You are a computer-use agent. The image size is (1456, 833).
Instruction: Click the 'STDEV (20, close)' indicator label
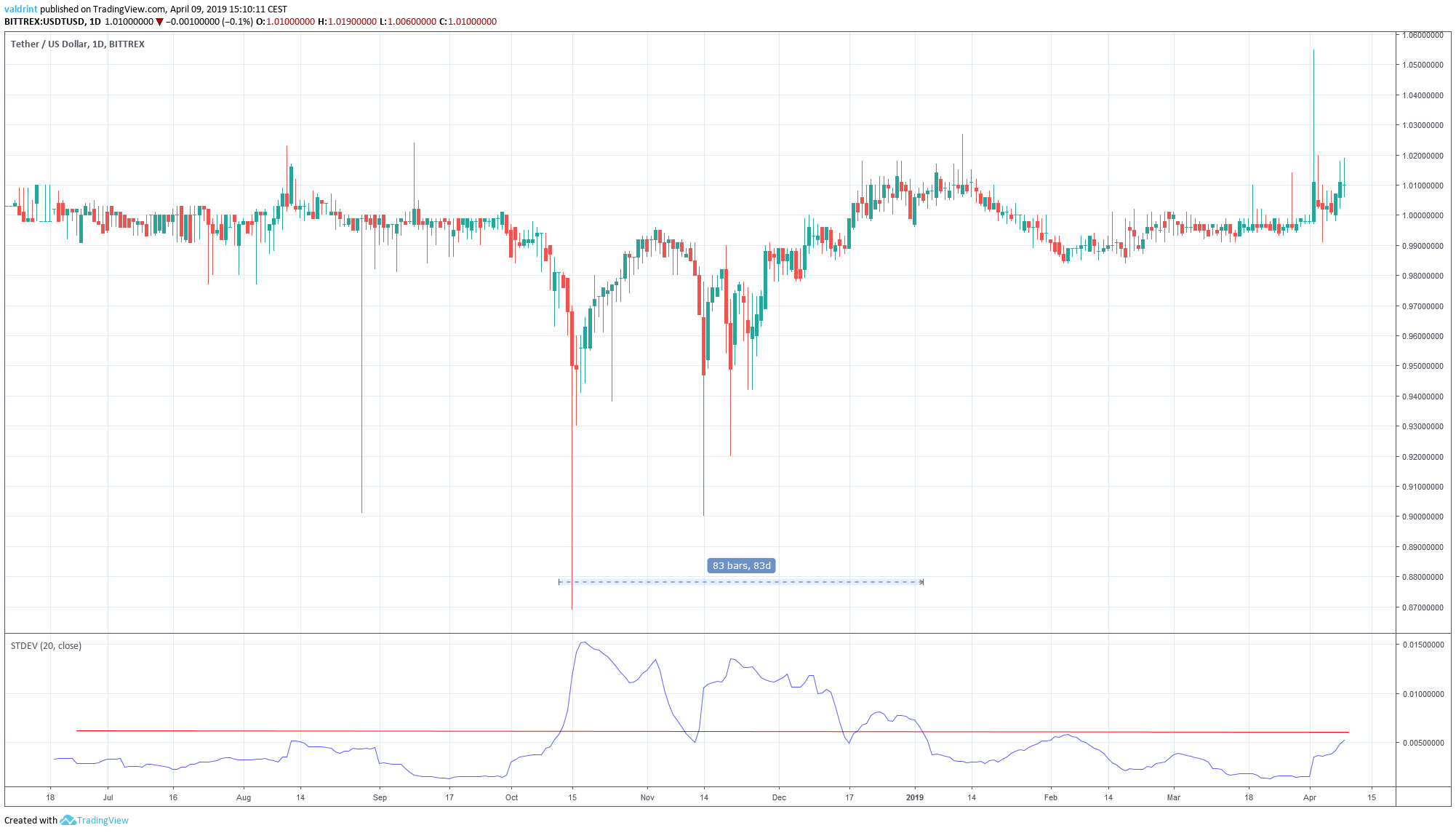pyautogui.click(x=46, y=645)
